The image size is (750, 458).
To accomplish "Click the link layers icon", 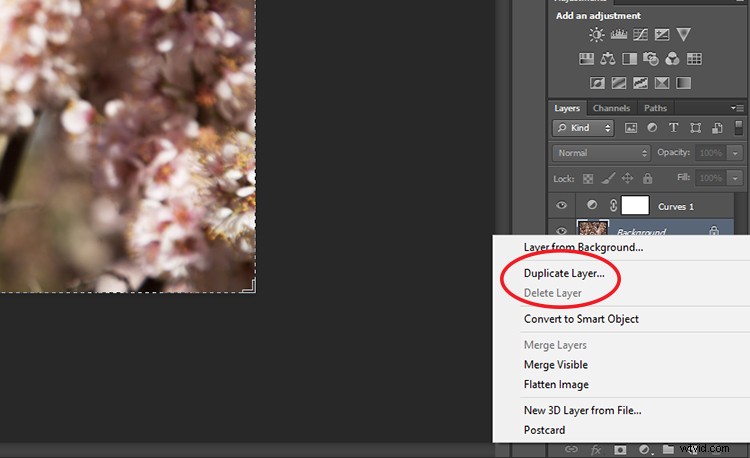I will 571,449.
